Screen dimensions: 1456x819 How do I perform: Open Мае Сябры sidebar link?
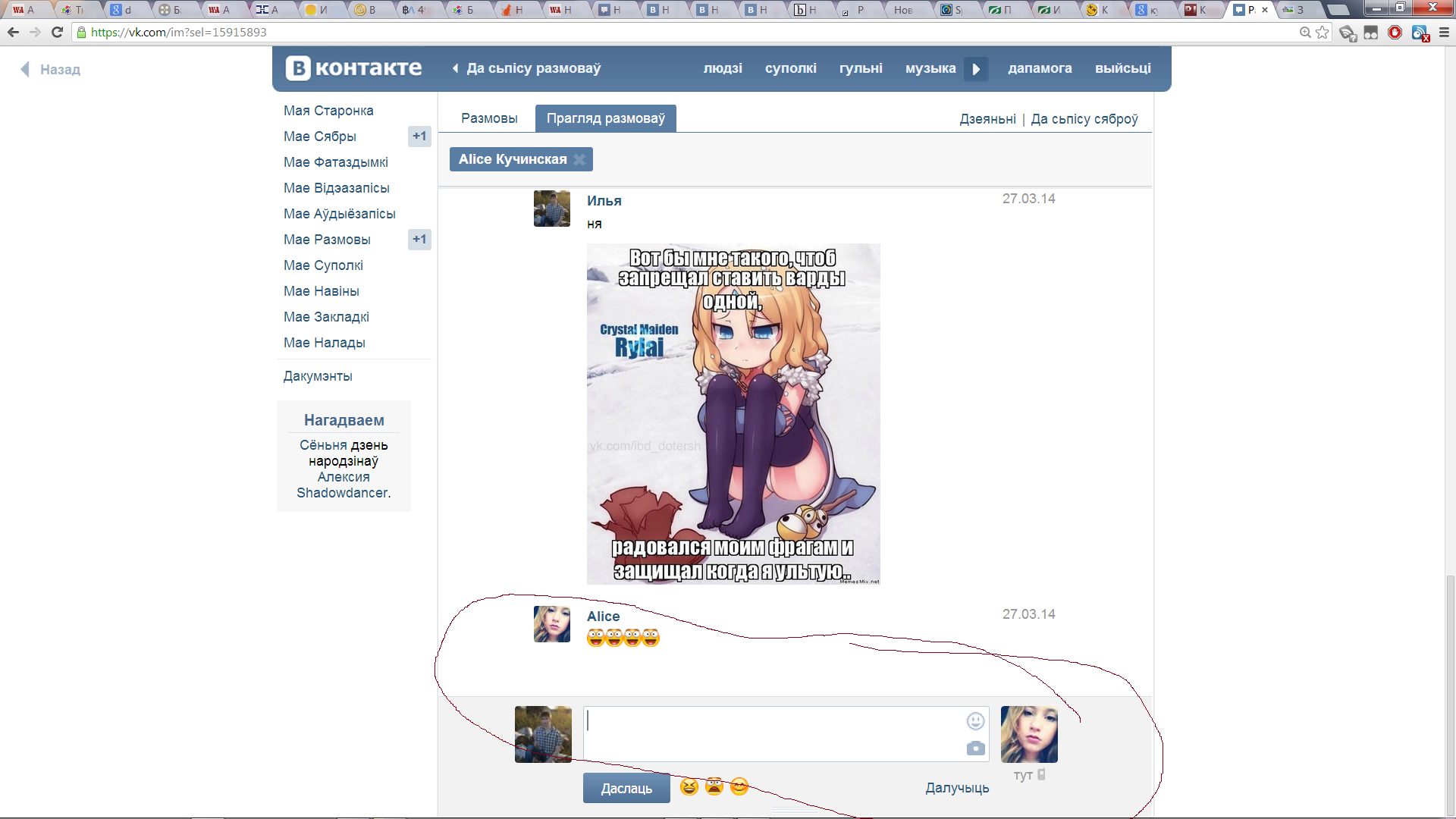point(320,136)
